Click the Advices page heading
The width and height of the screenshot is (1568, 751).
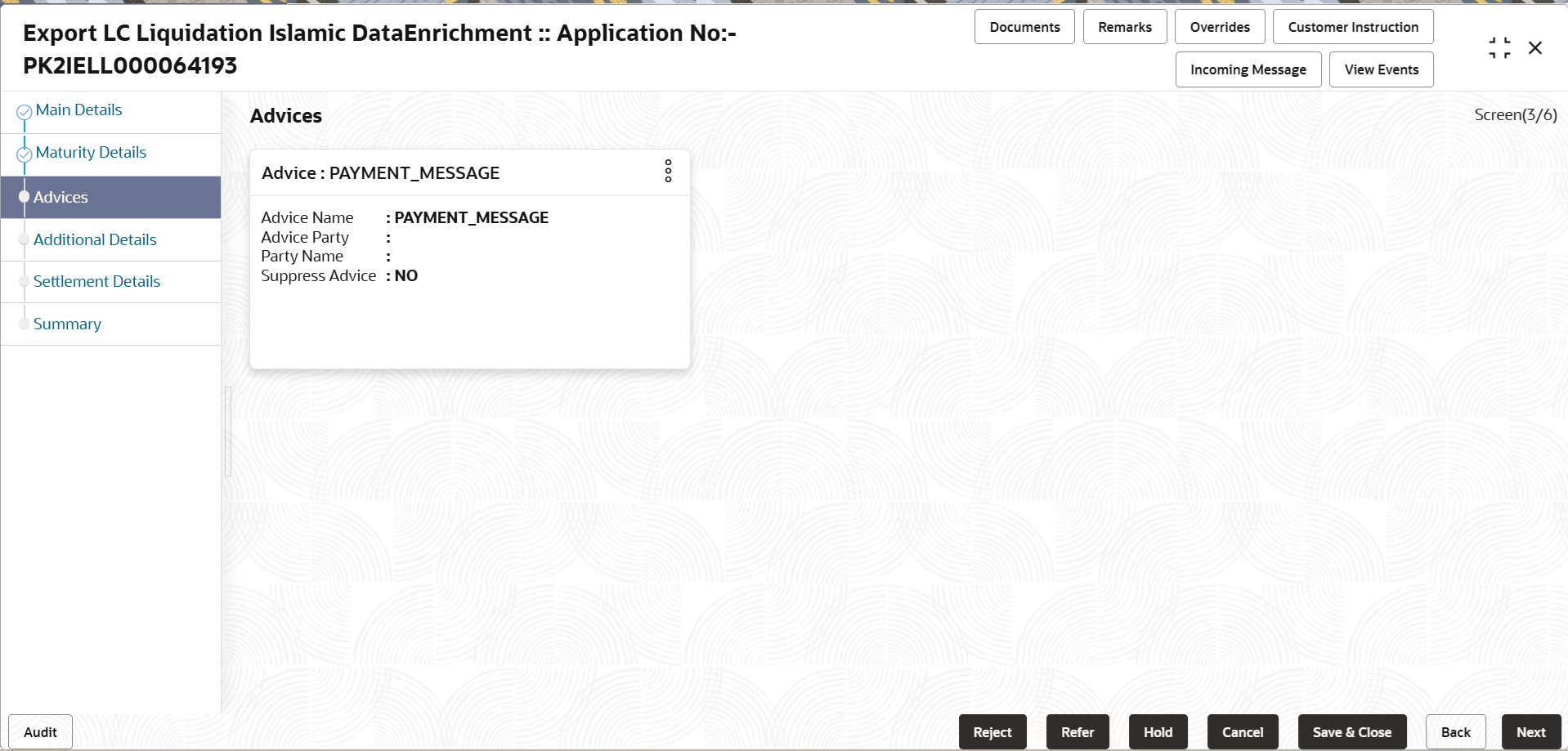[286, 116]
